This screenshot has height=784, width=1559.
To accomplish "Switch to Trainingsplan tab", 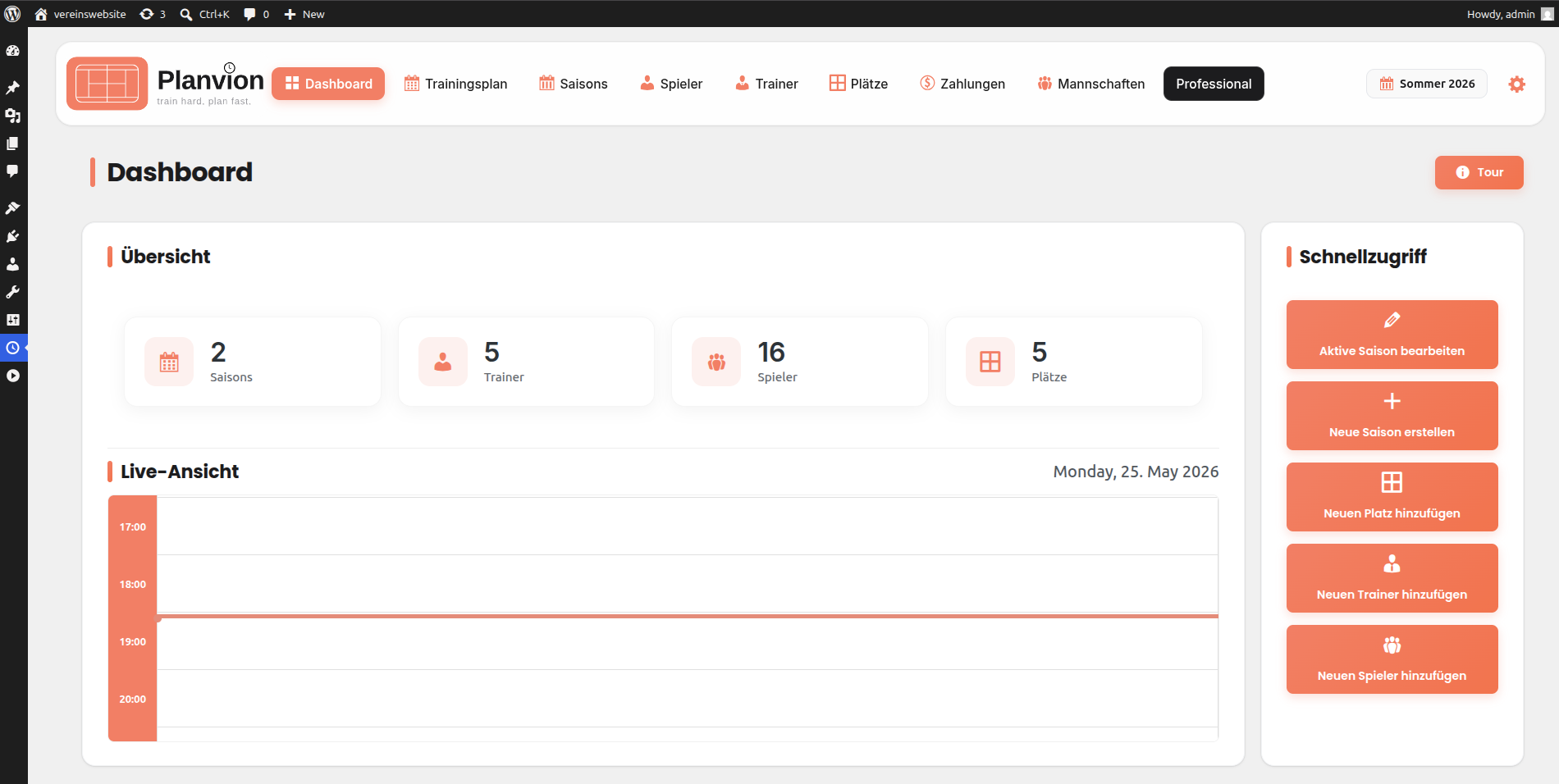I will 456,84.
